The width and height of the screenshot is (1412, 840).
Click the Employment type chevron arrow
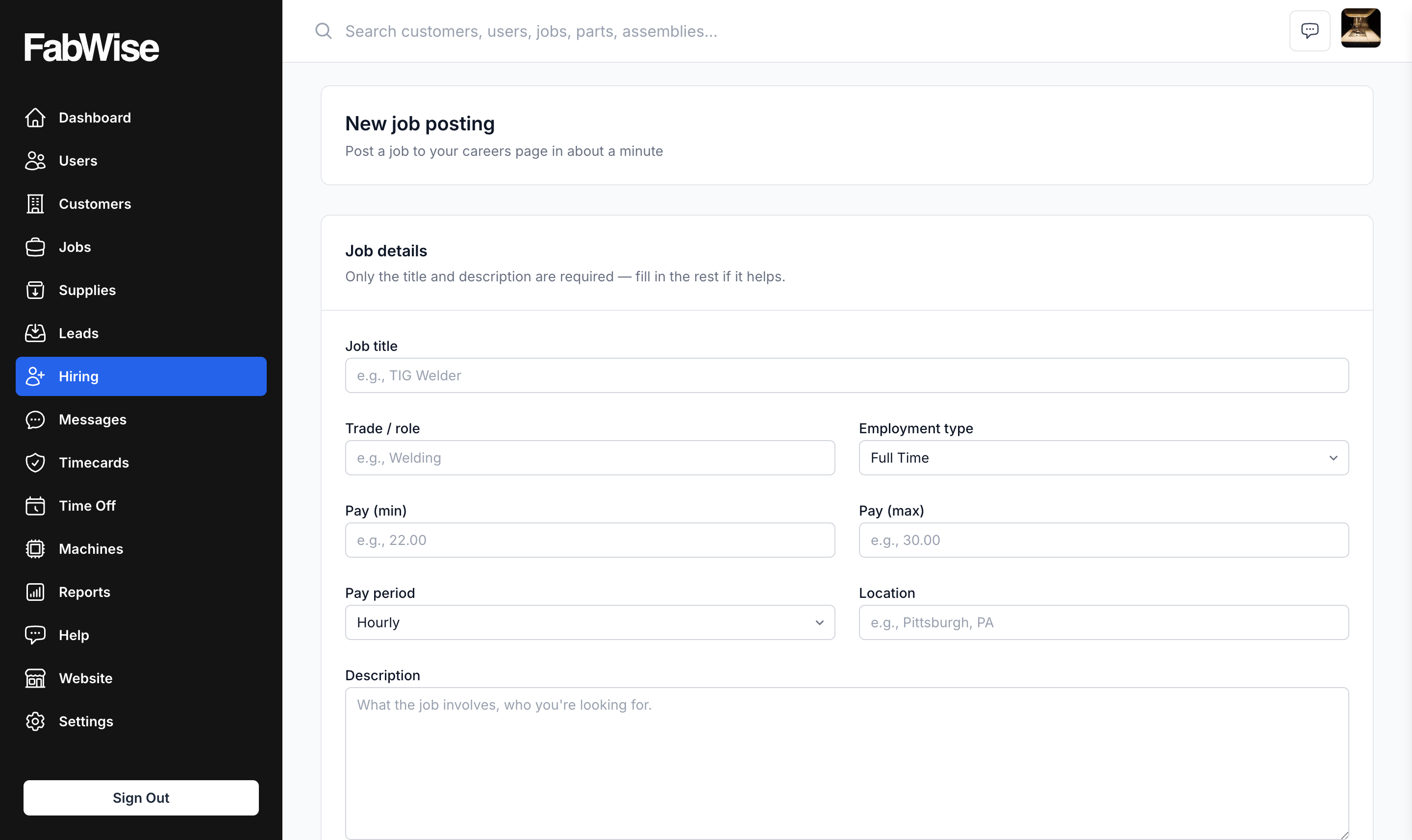pos(1333,458)
